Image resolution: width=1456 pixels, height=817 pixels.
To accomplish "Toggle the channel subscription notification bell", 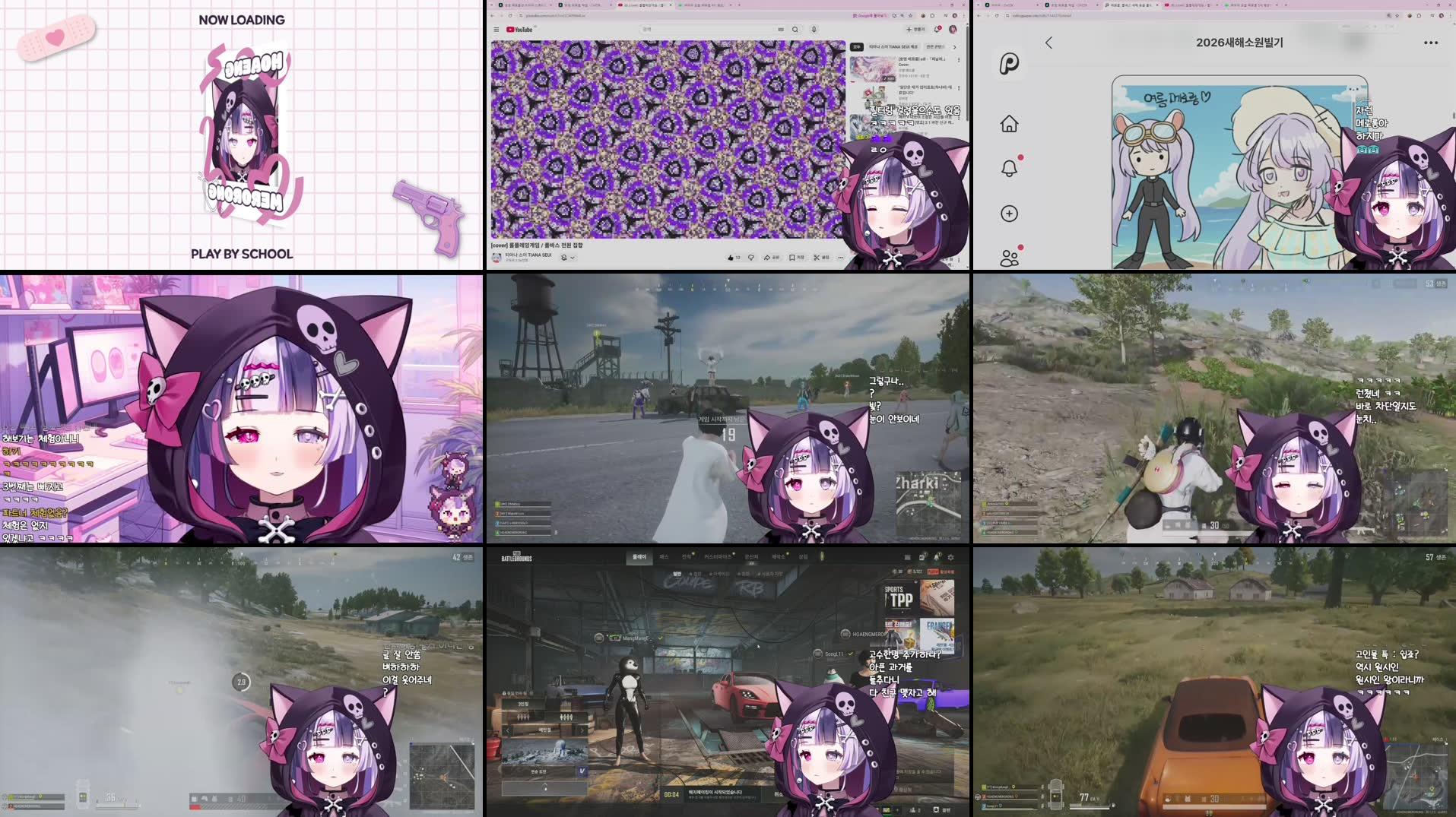I will pos(564,257).
